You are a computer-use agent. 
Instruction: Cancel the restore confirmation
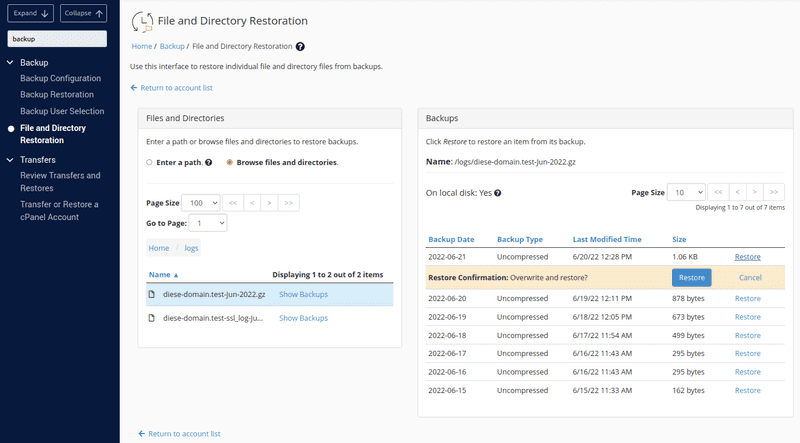tap(749, 277)
